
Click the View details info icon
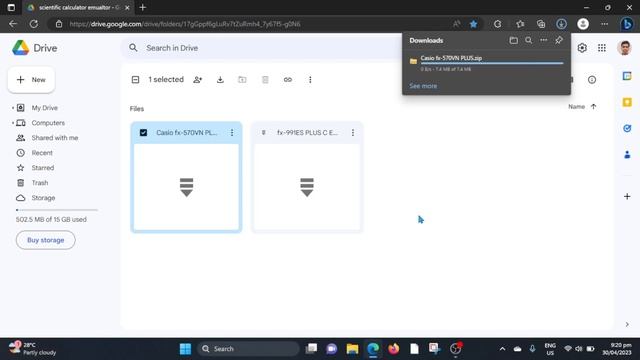[x=592, y=80]
